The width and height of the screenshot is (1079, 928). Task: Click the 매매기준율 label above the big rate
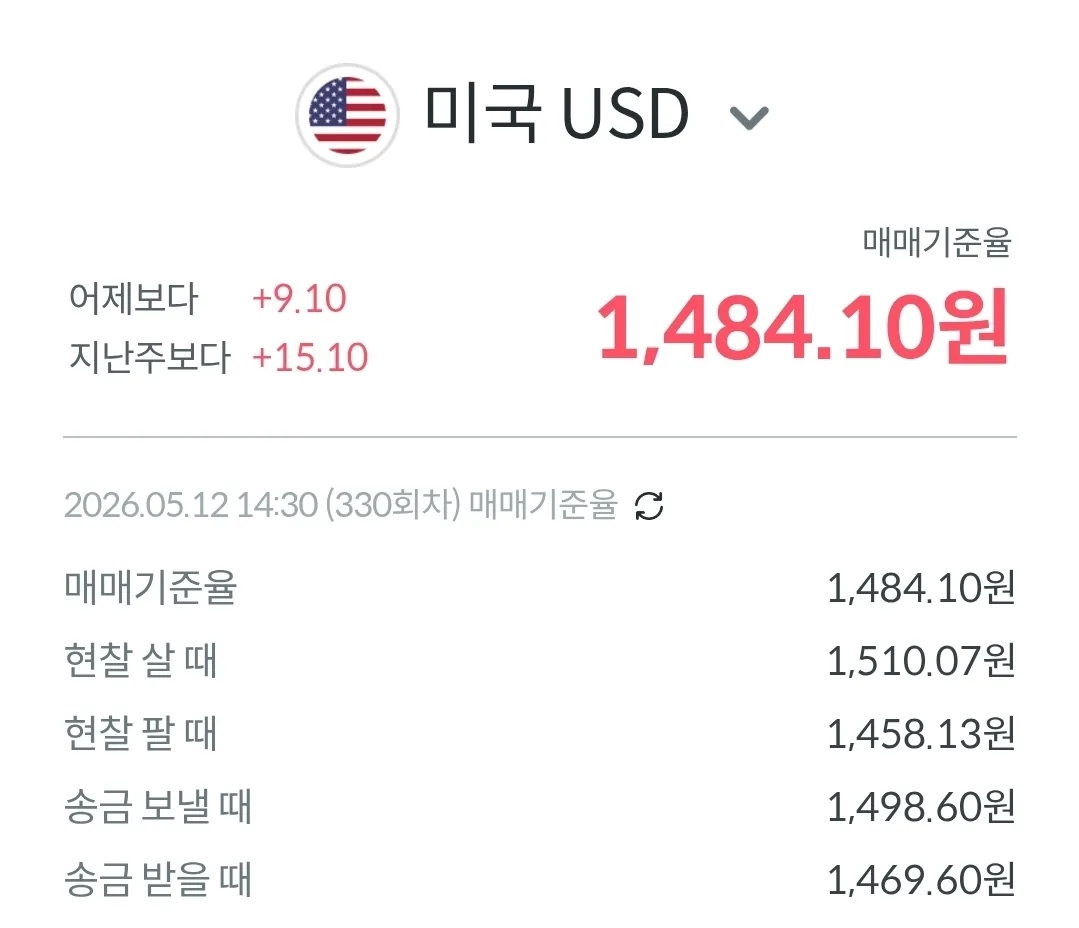tap(937, 242)
